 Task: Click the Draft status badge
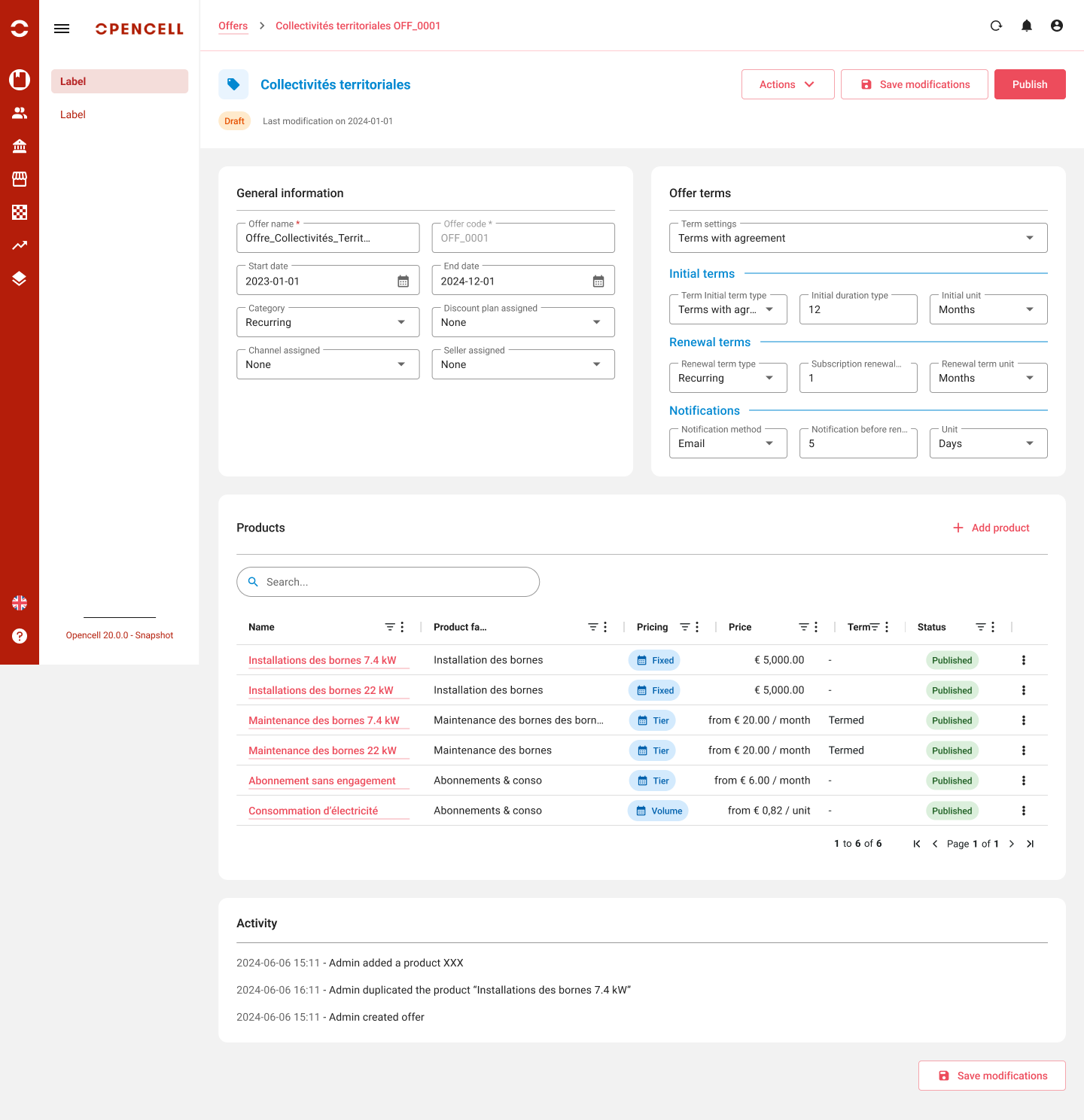pos(234,121)
